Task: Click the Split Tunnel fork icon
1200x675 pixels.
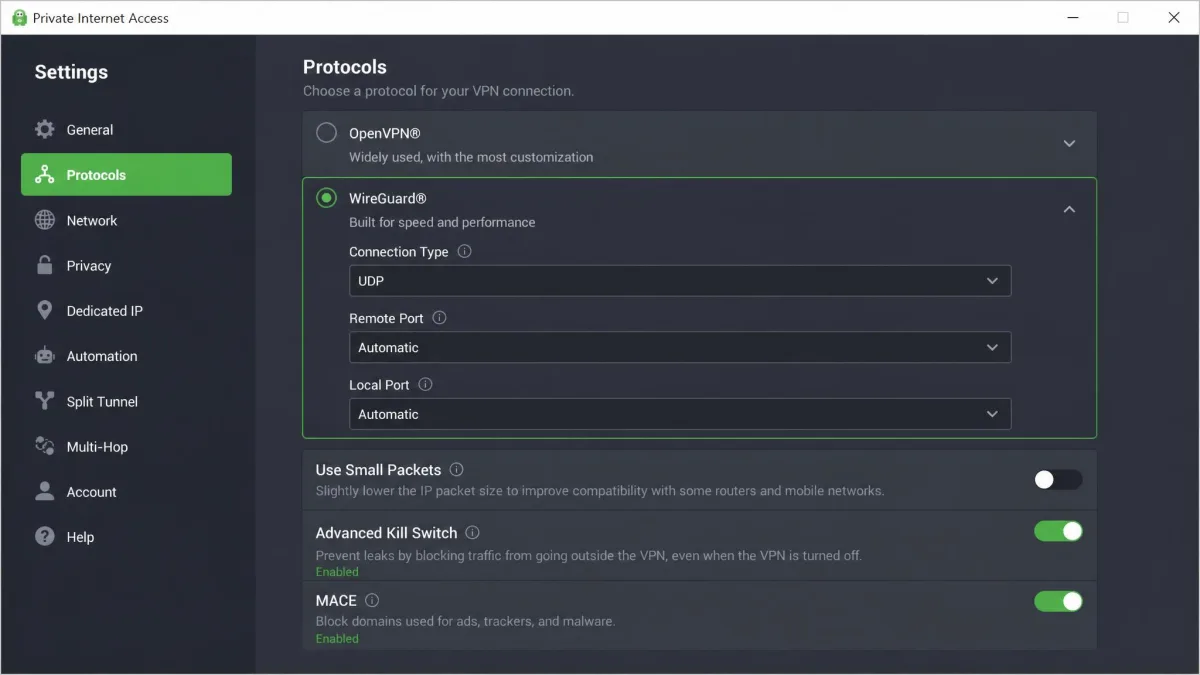Action: (45, 401)
